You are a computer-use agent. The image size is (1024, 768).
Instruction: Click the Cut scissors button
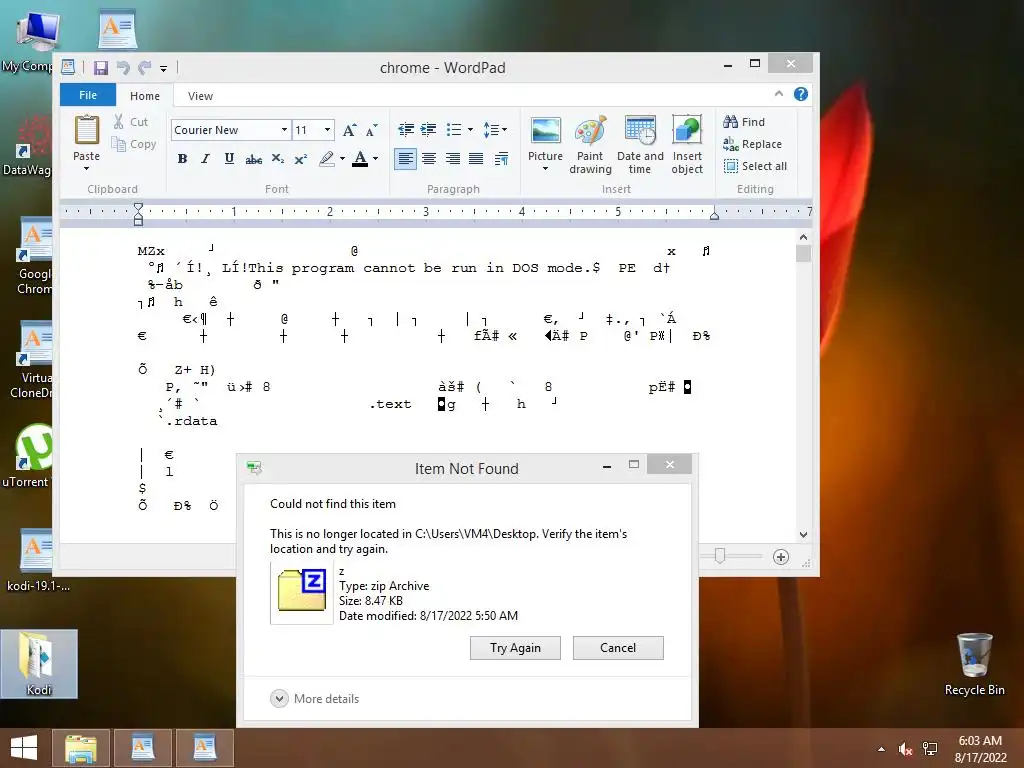click(x=131, y=121)
